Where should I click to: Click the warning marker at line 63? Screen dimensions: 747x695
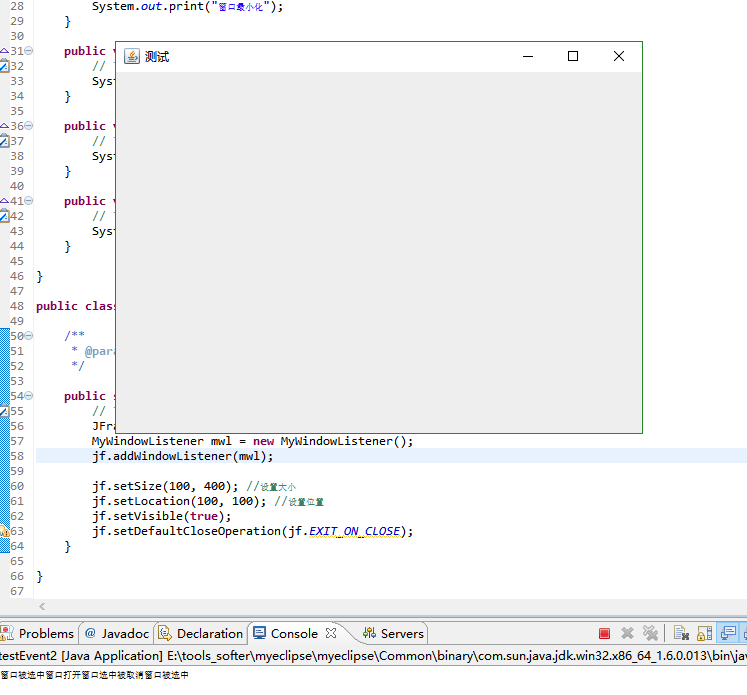(4, 531)
